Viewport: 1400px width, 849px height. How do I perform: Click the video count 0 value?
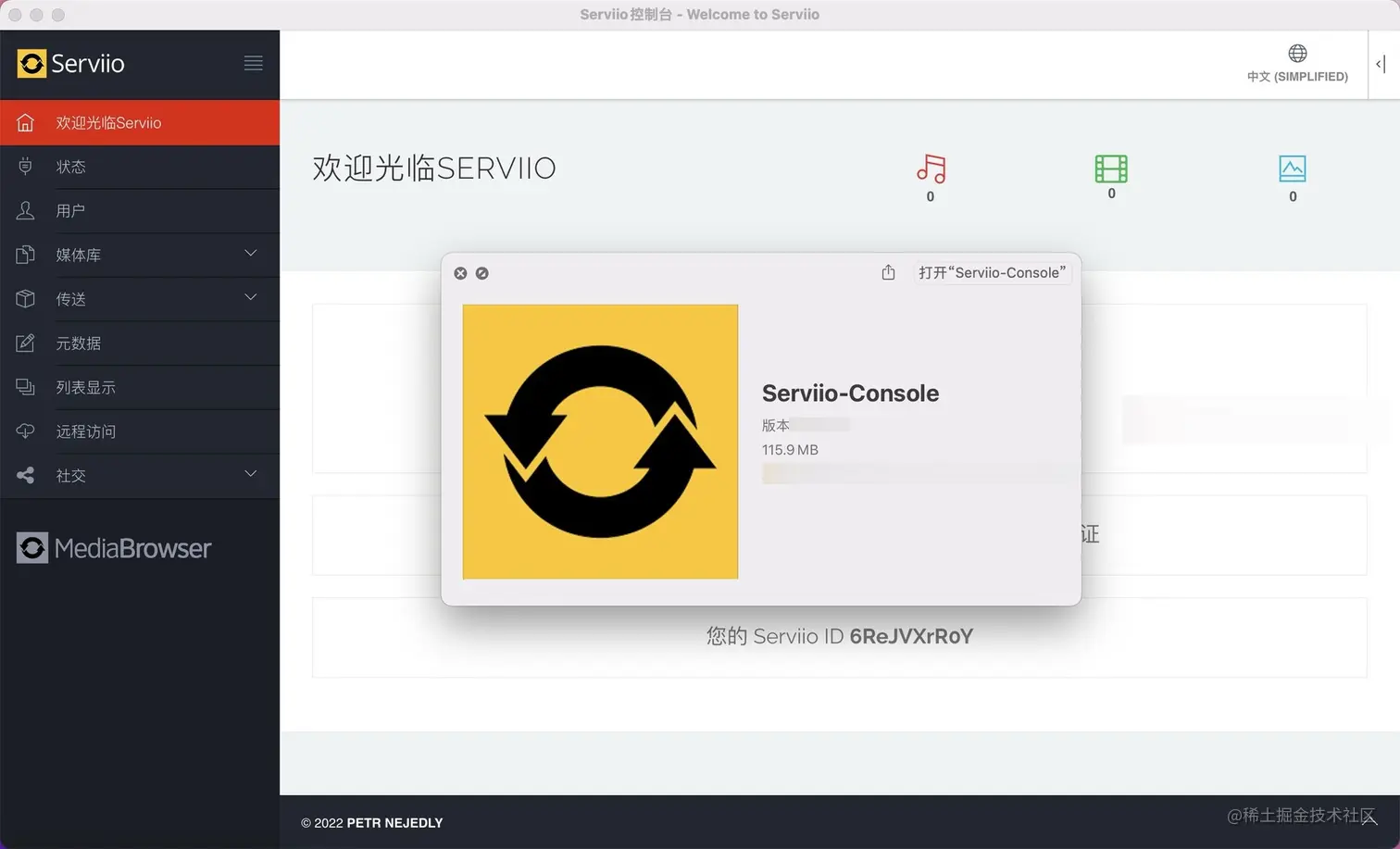click(x=1112, y=194)
